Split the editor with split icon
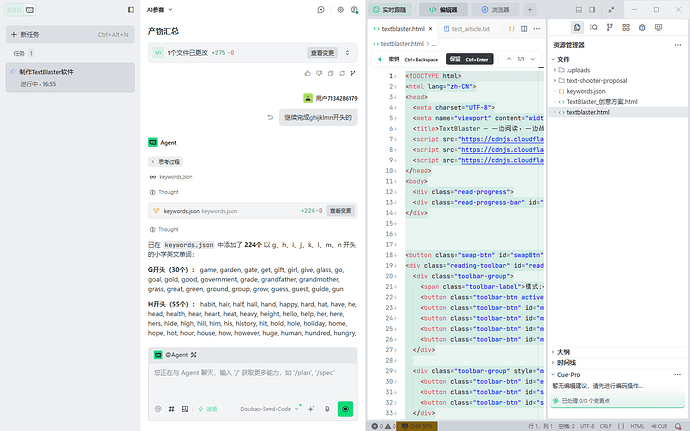690x431 pixels. click(x=524, y=29)
